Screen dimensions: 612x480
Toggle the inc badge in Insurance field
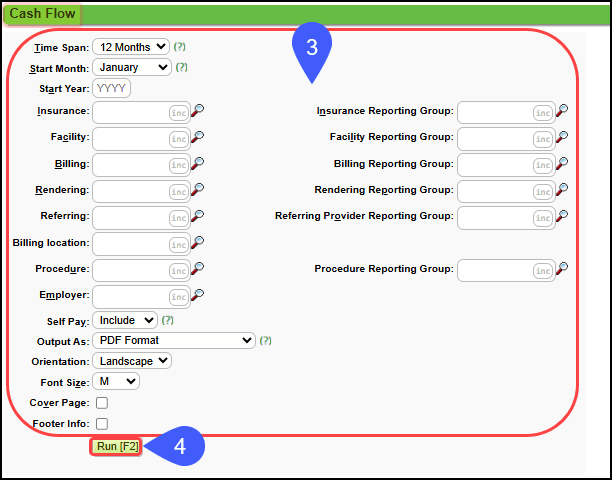point(179,112)
